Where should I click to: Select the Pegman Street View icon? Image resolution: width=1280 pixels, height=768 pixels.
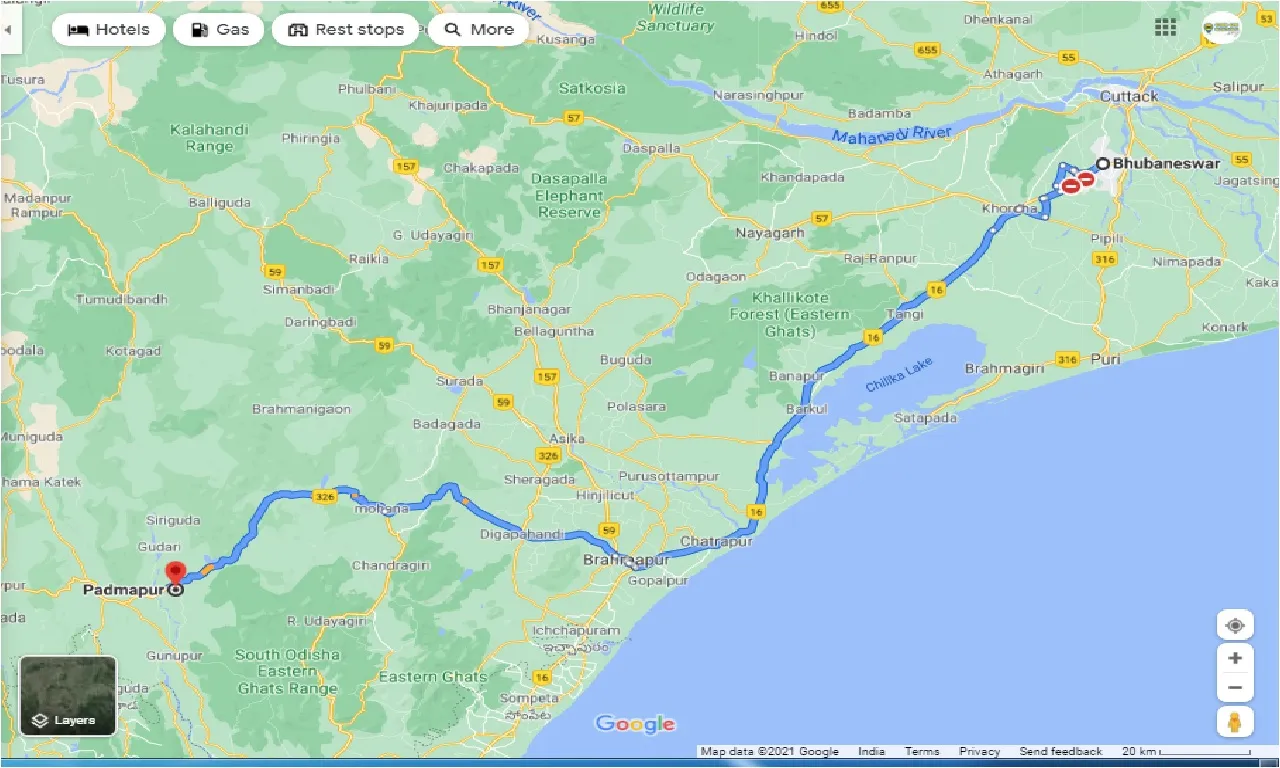[x=1236, y=722]
